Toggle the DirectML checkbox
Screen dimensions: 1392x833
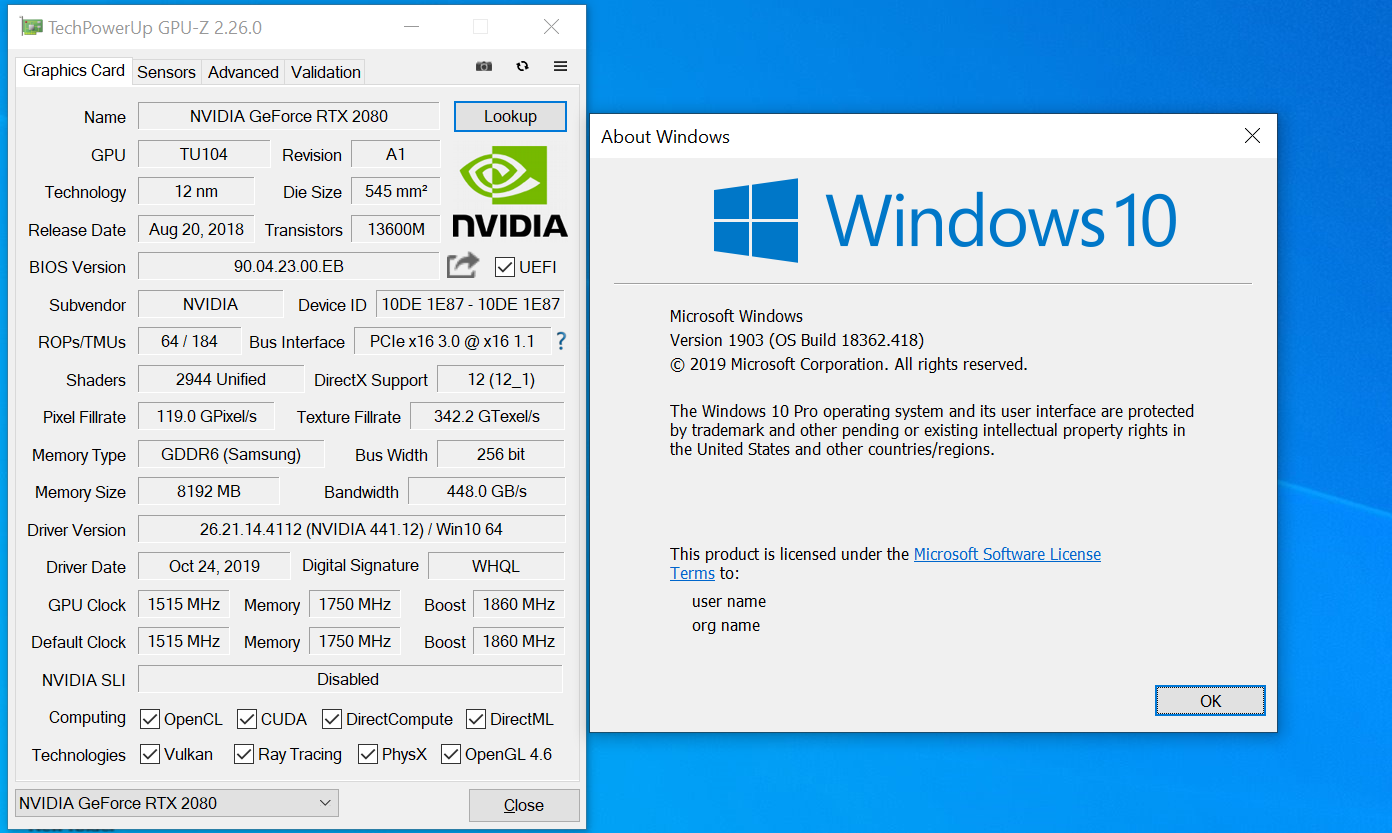coord(476,719)
